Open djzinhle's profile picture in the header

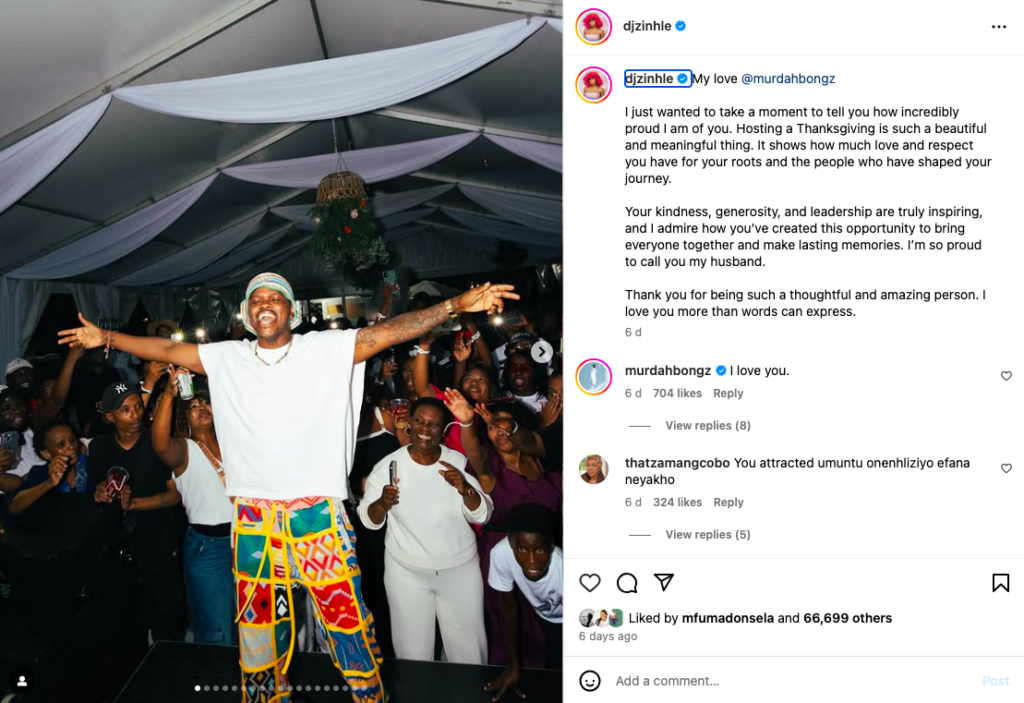point(594,27)
